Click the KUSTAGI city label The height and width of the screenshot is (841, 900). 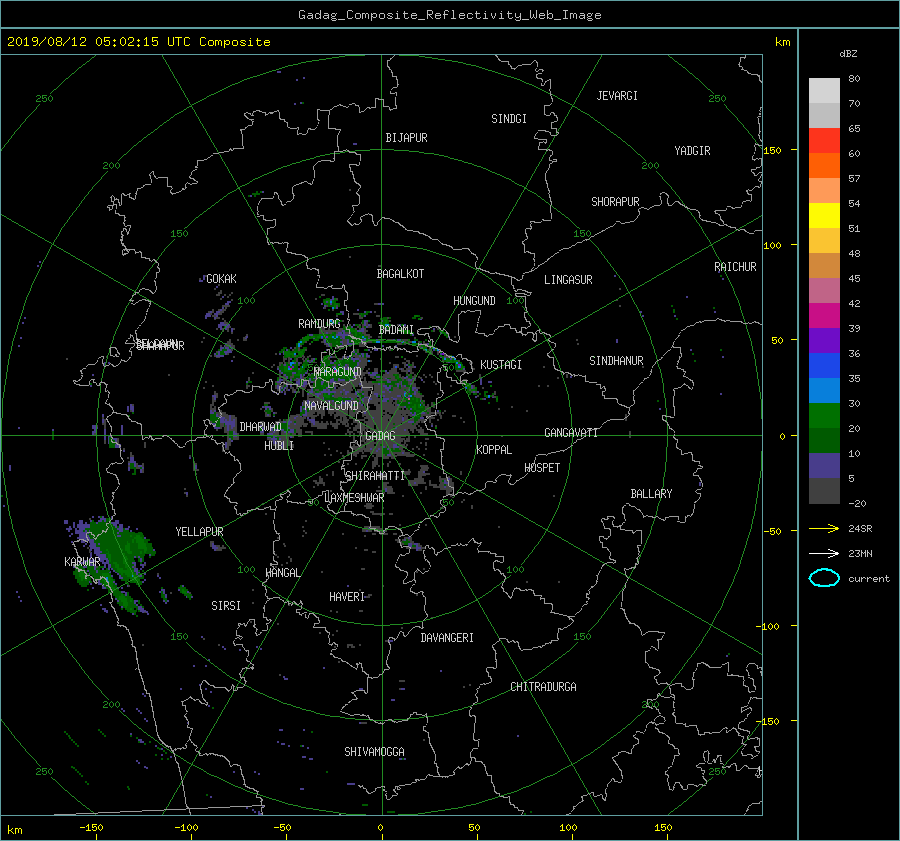[x=501, y=365]
